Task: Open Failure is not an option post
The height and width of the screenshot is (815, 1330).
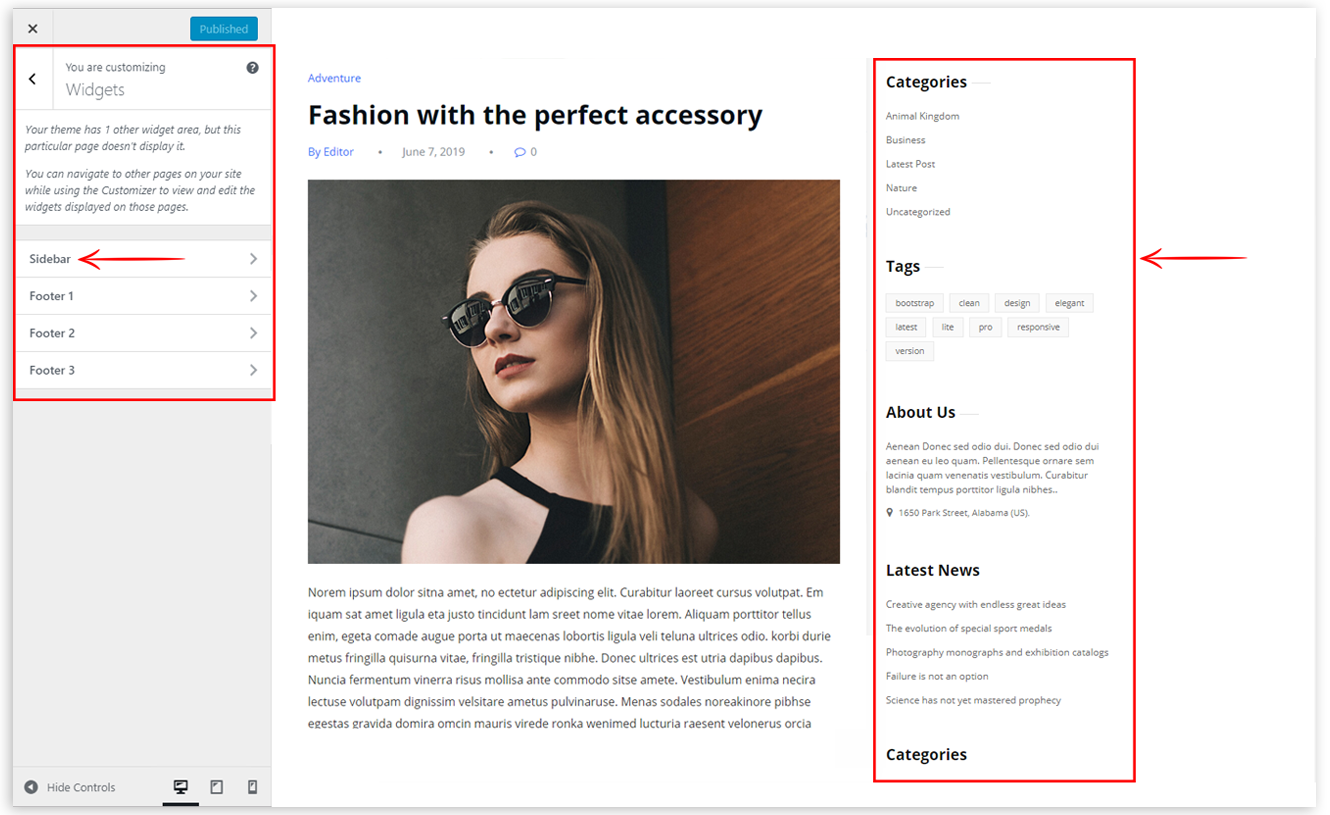Action: [x=937, y=676]
